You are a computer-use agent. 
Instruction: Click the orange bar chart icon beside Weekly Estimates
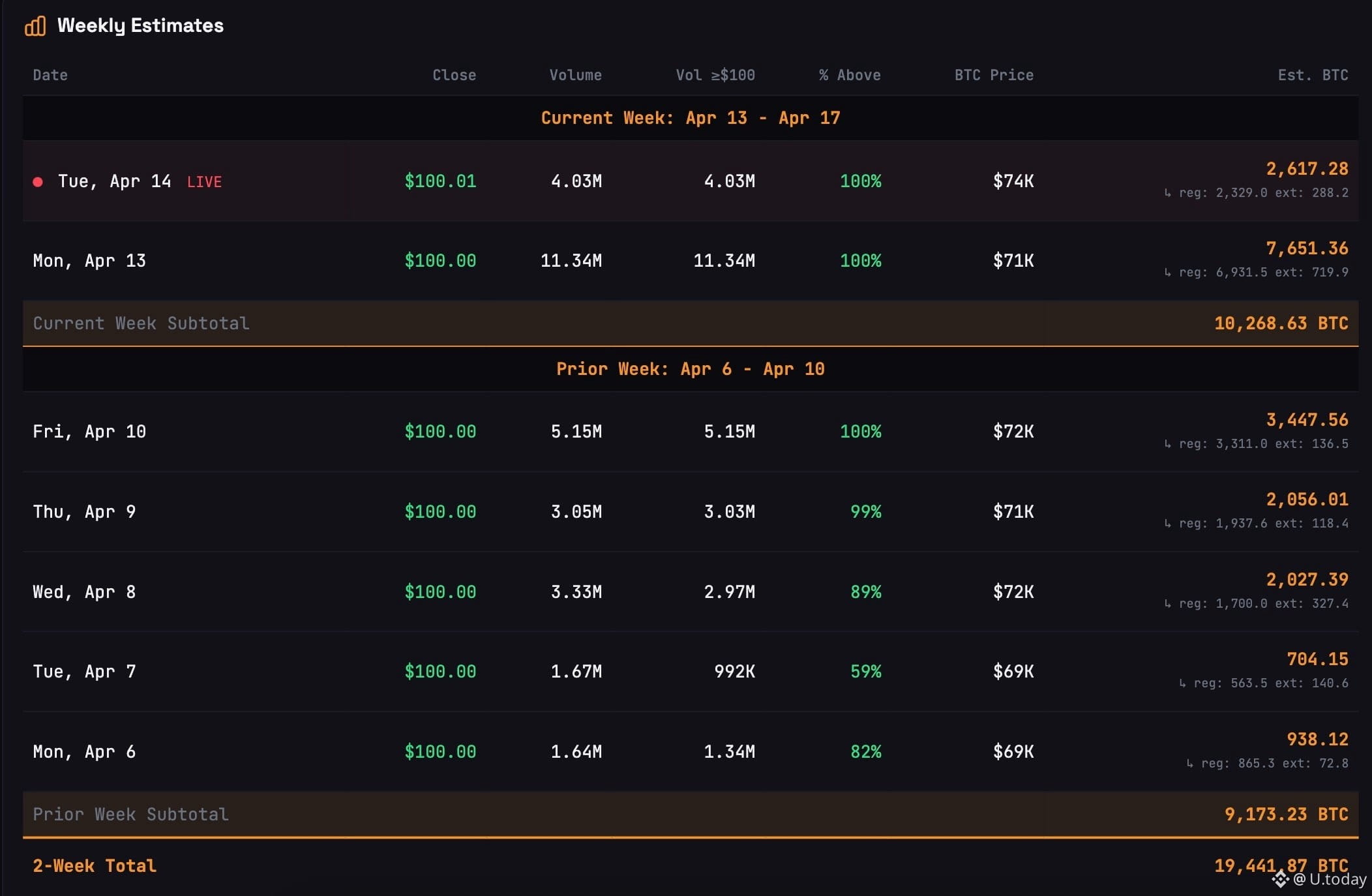coord(36,26)
